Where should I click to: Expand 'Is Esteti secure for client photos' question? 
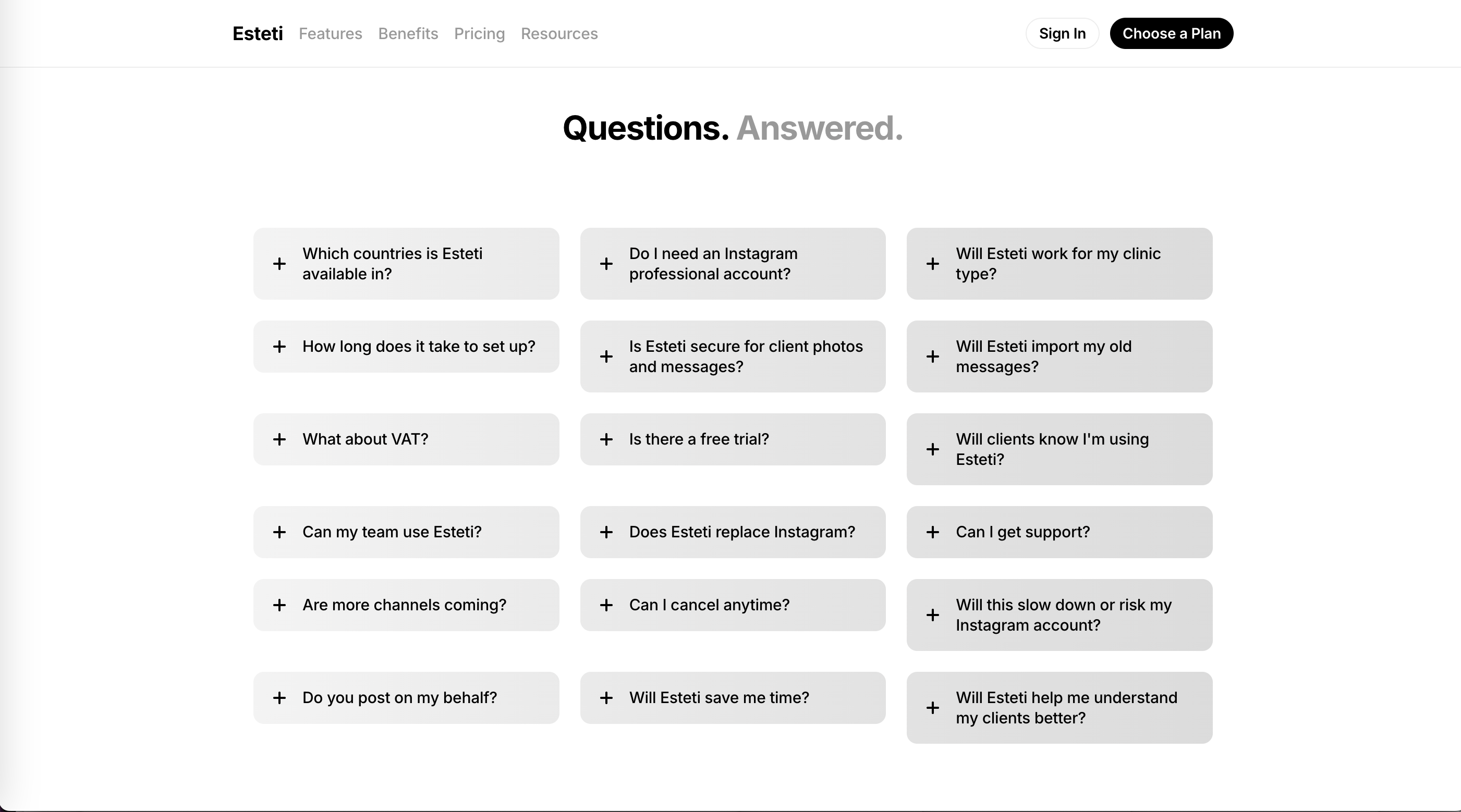tap(732, 356)
